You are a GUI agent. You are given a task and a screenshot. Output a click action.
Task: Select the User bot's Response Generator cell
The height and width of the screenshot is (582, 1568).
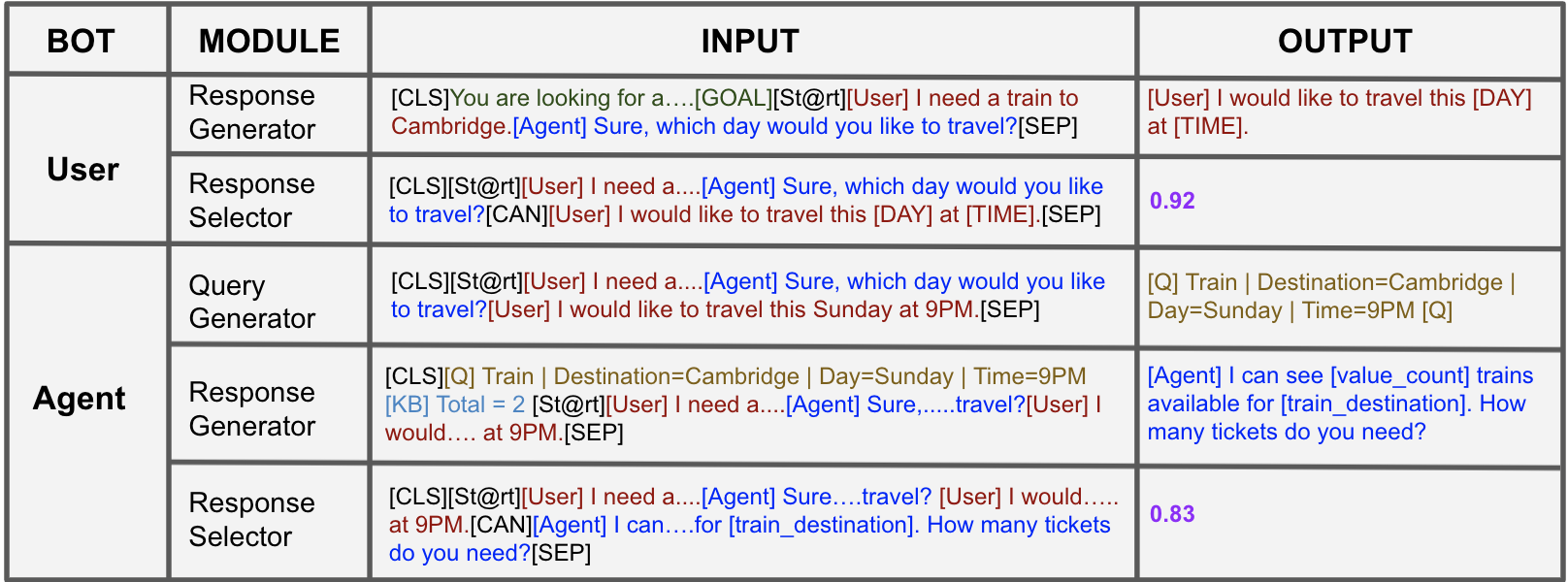252,113
